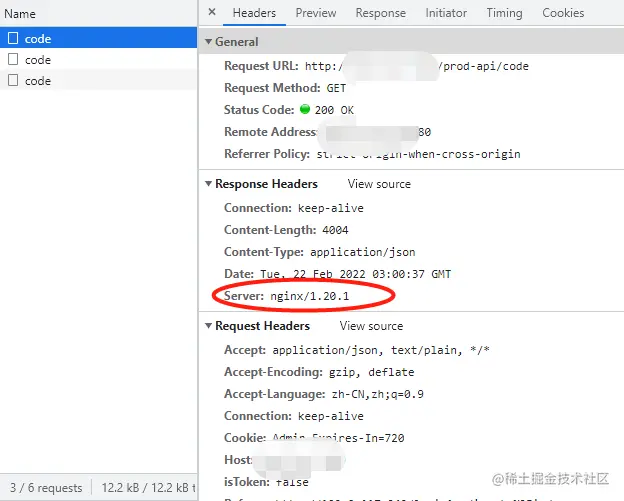The width and height of the screenshot is (624, 501).
Task: View source of Request Headers
Action: click(371, 326)
